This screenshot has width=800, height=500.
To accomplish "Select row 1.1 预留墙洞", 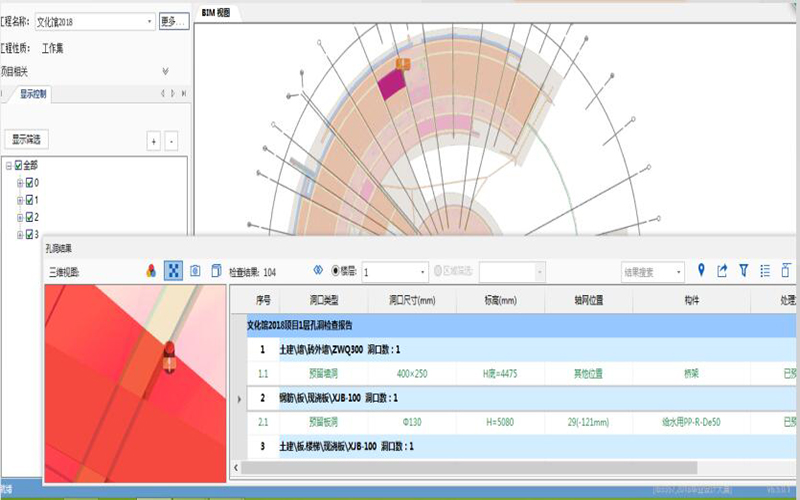I will tap(521, 374).
